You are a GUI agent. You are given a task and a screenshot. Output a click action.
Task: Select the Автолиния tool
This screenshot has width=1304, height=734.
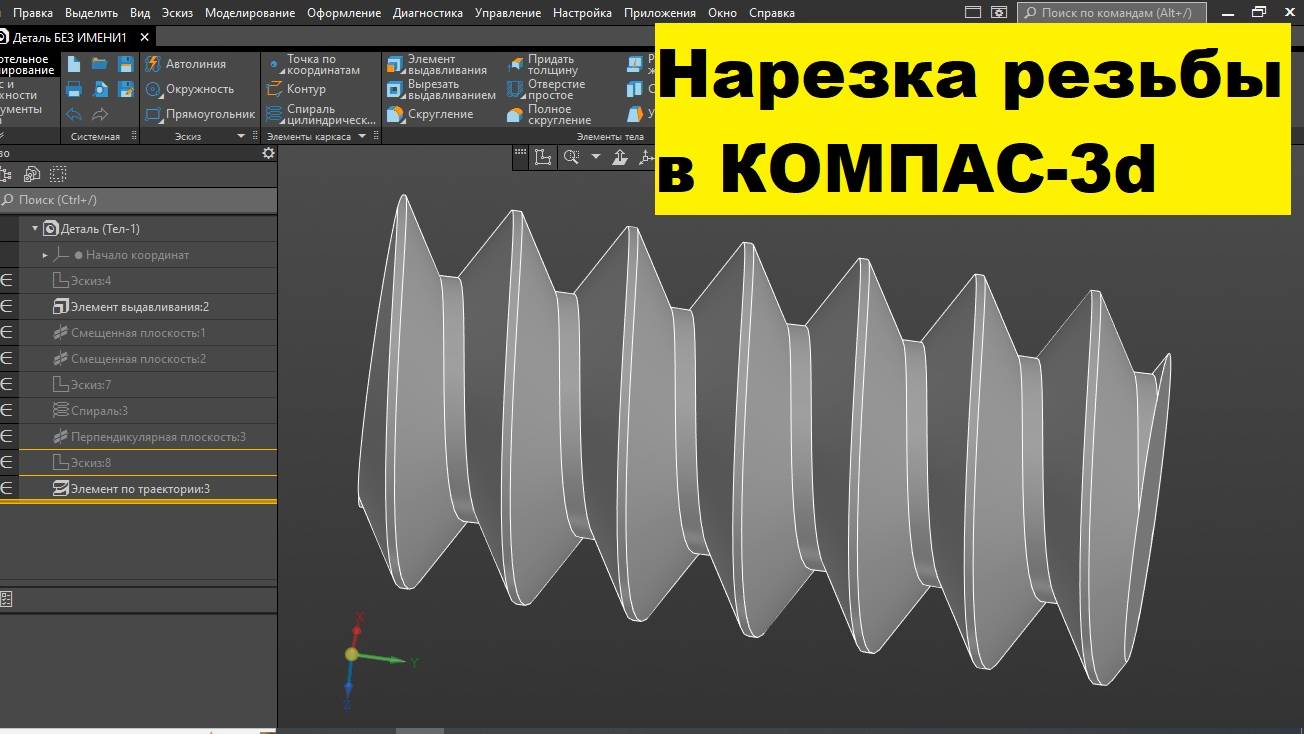186,63
